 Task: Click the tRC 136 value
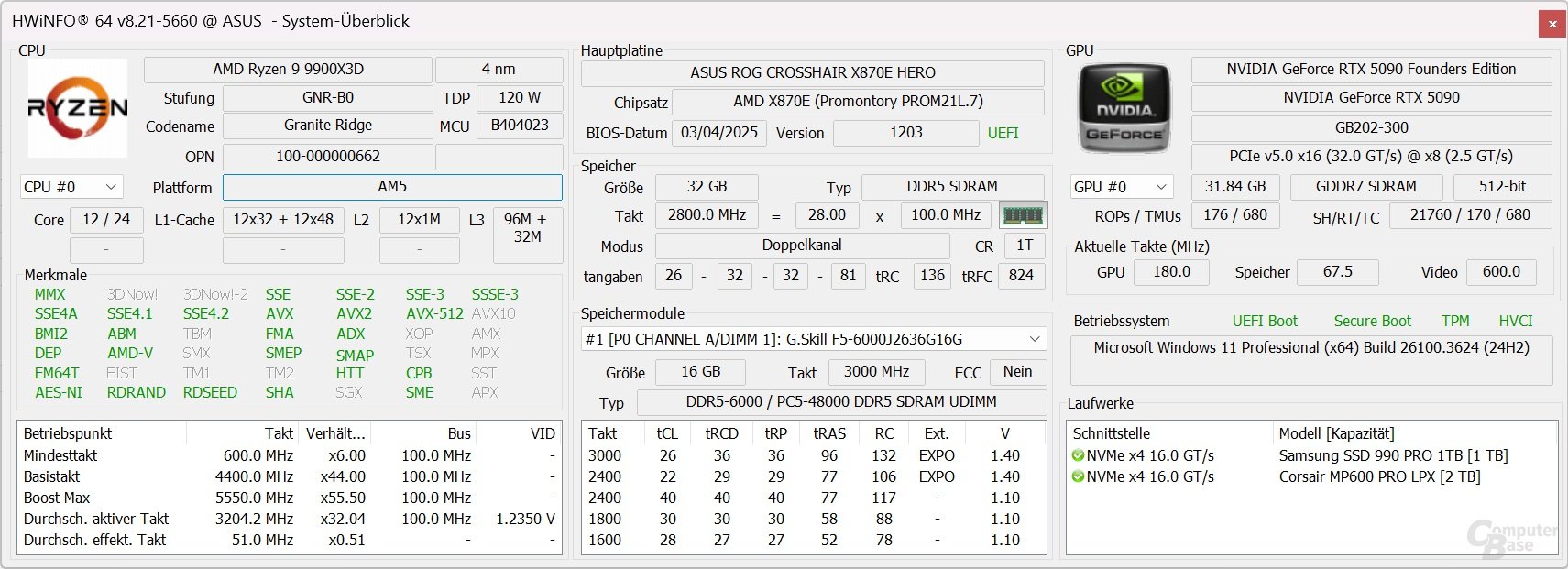[x=932, y=276]
